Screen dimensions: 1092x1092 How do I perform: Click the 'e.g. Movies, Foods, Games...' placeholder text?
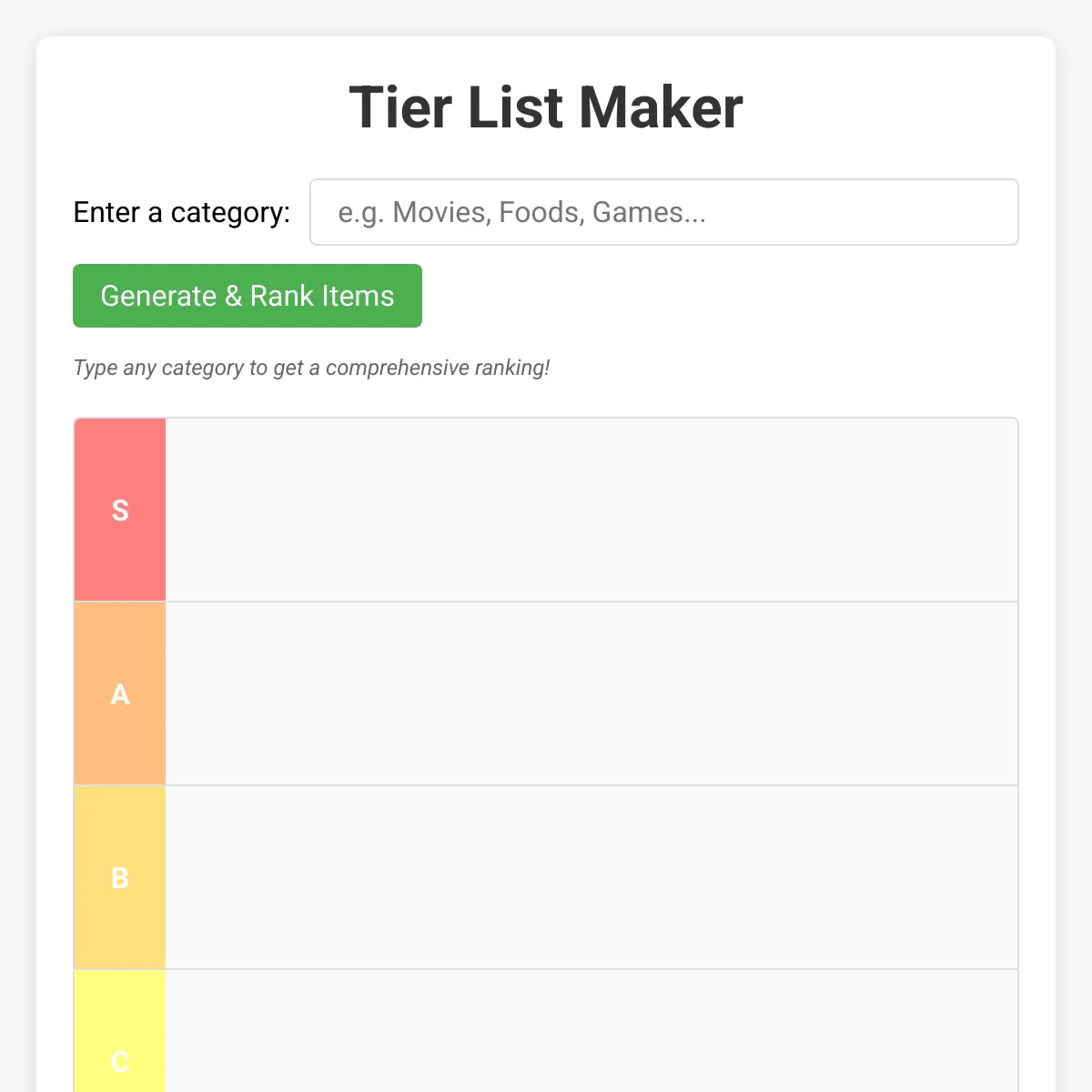(x=522, y=212)
